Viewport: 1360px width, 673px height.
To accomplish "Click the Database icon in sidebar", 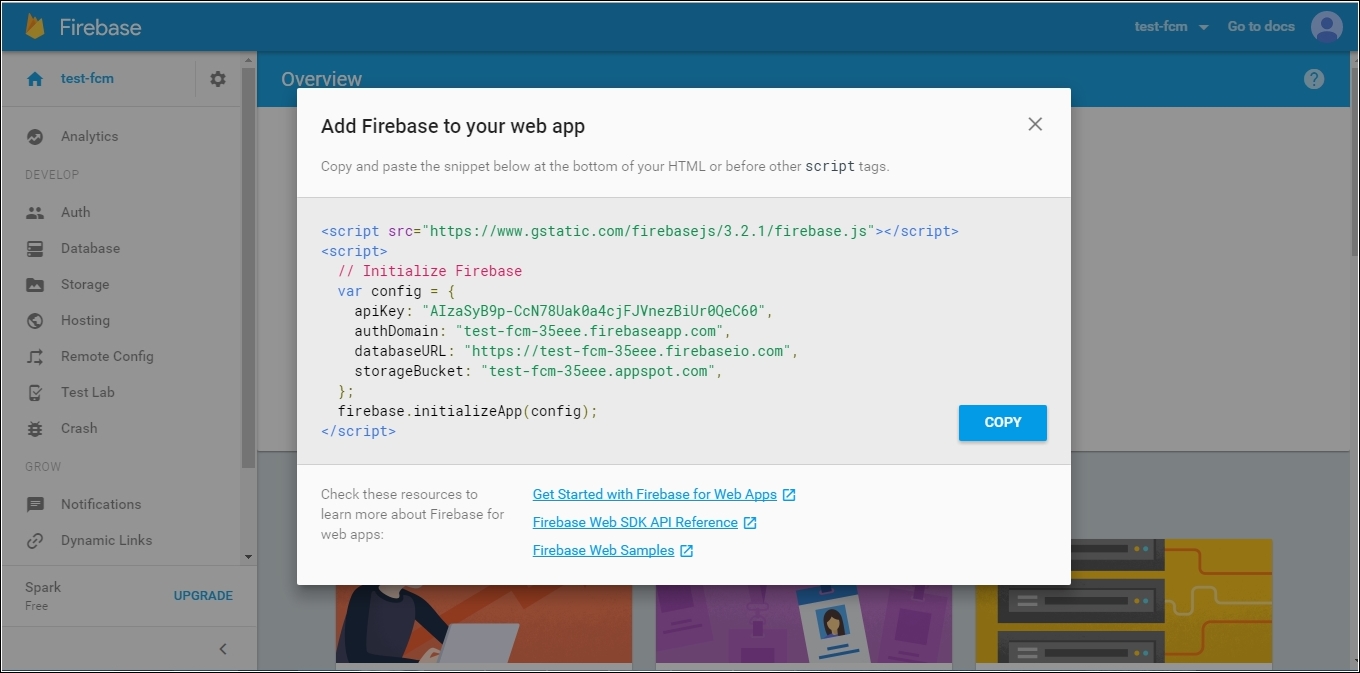I will [35, 249].
